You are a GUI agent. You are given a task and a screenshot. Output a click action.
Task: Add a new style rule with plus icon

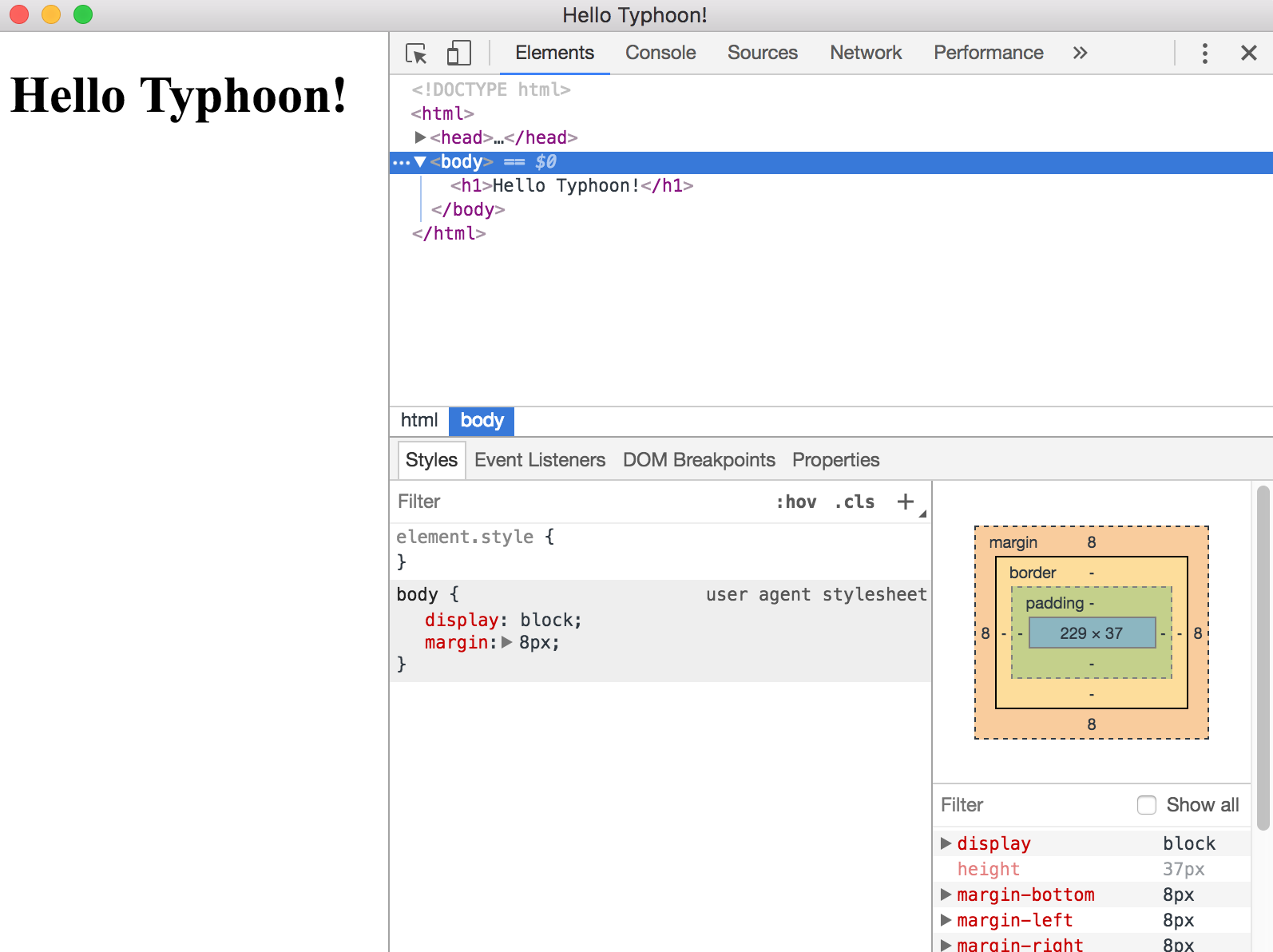(905, 502)
